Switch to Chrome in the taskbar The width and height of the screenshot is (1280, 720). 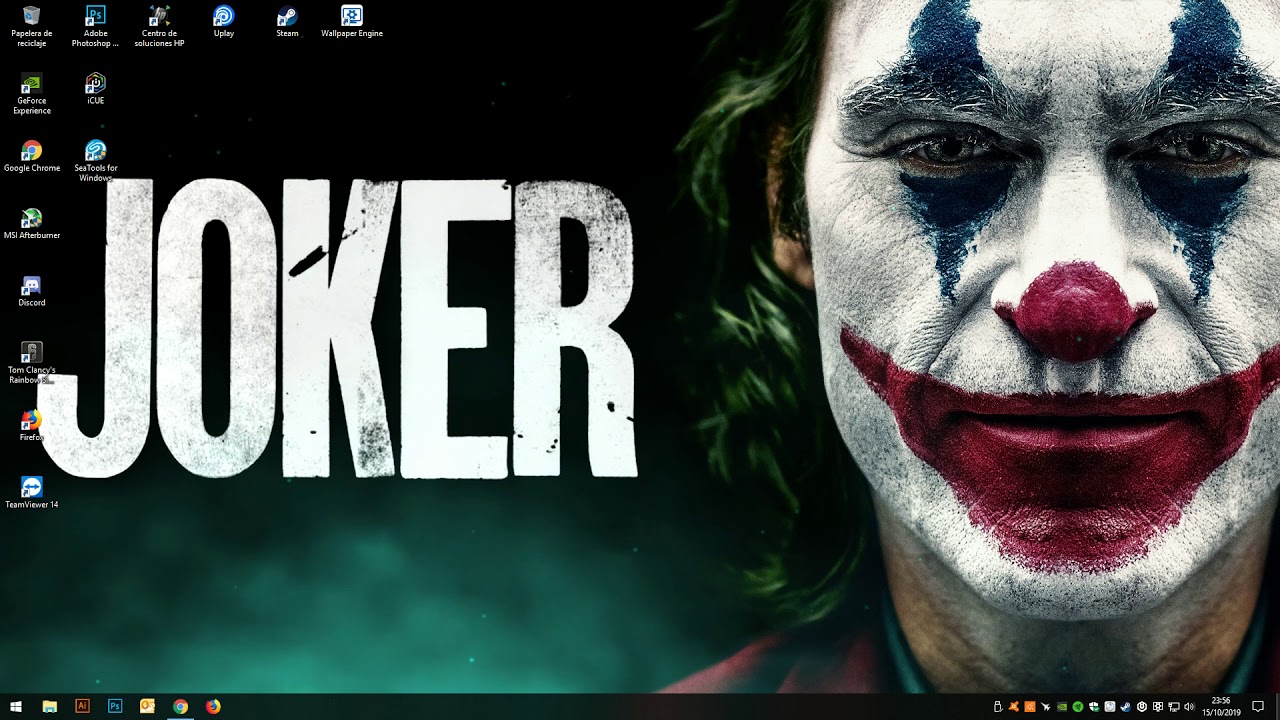tap(180, 706)
